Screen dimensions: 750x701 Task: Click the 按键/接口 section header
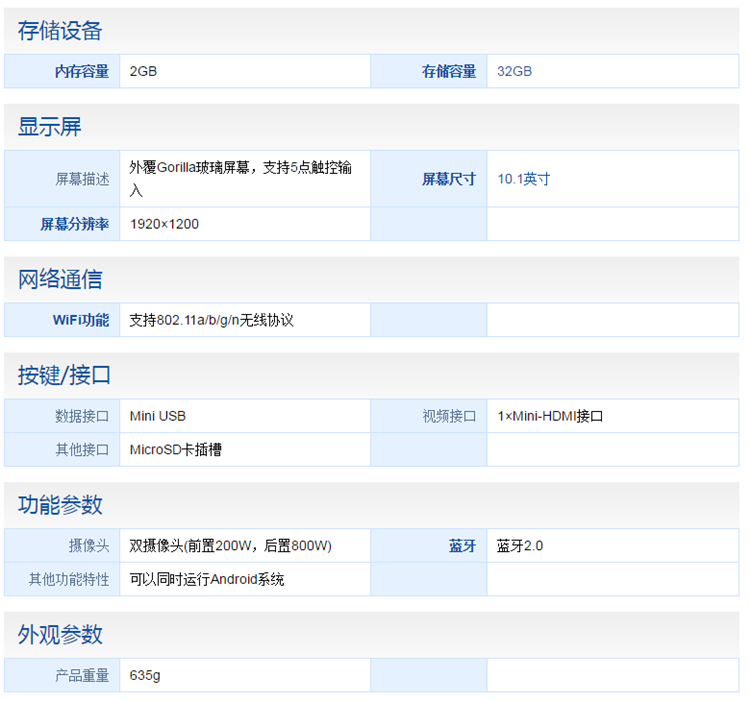pyautogui.click(x=64, y=375)
